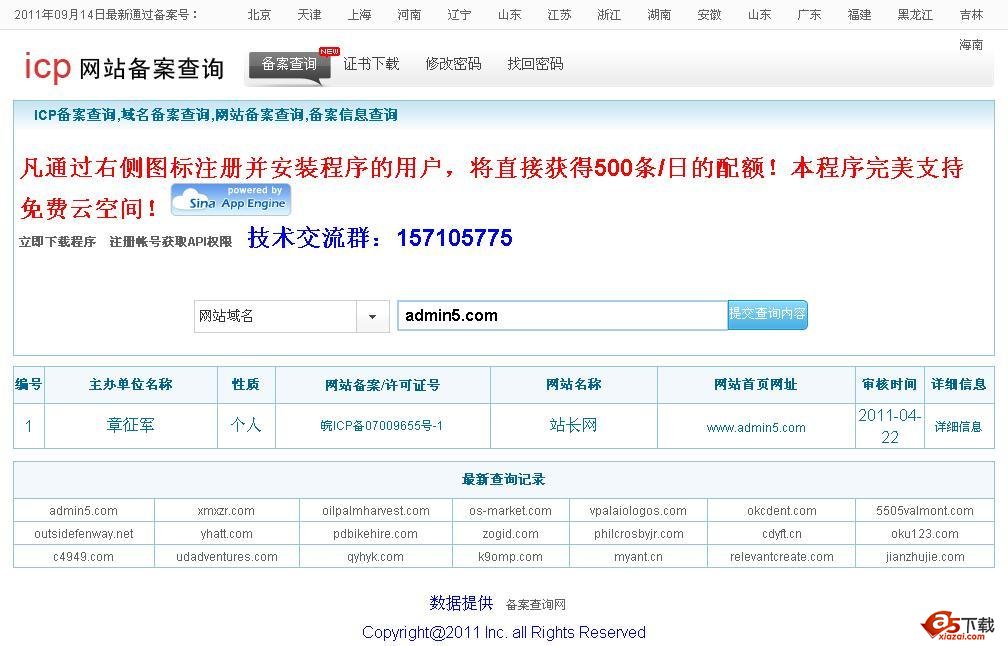Click the Sina App Engine badge
The width and height of the screenshot is (1008, 646).
point(231,199)
